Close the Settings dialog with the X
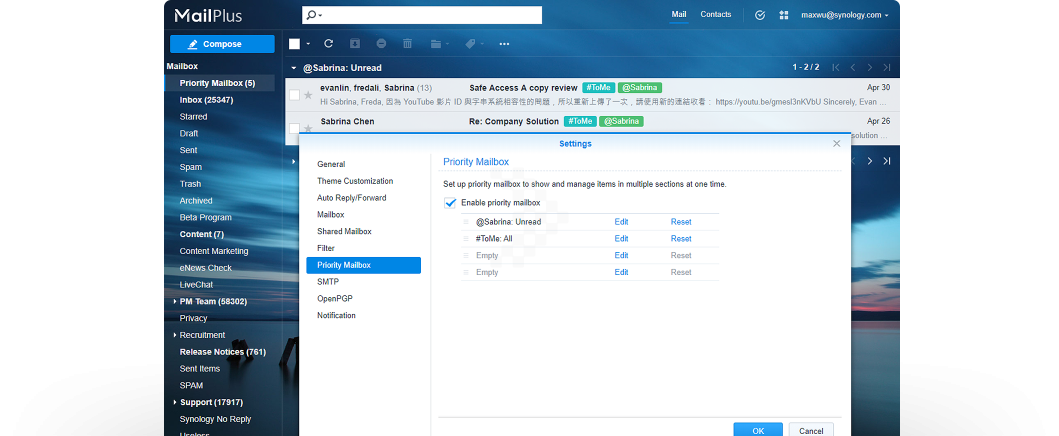1059x436 pixels. pos(837,144)
